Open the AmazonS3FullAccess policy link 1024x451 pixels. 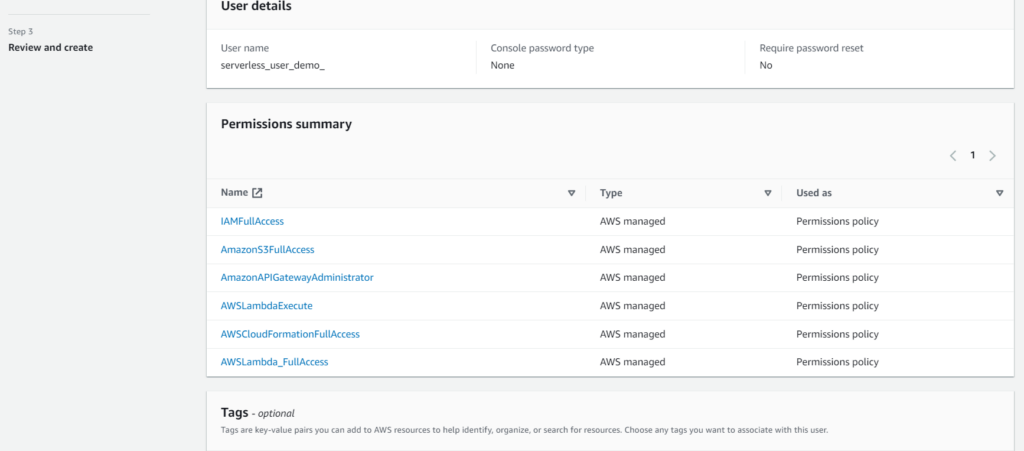(x=267, y=249)
